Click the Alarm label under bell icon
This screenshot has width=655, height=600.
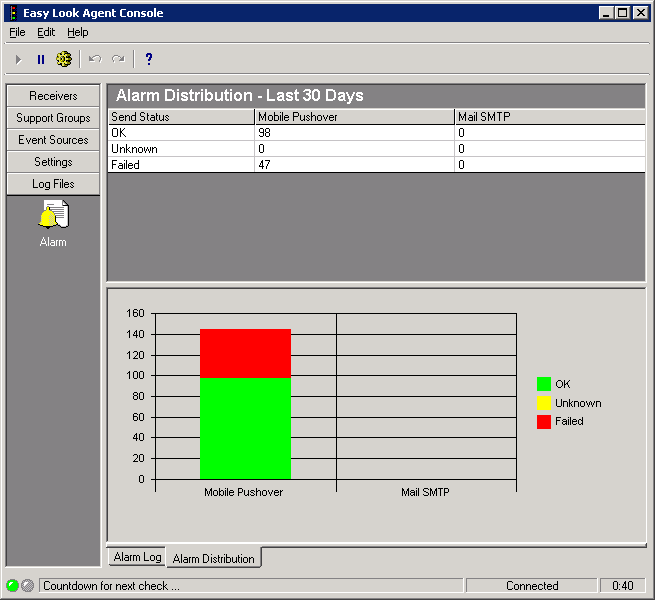coord(53,242)
